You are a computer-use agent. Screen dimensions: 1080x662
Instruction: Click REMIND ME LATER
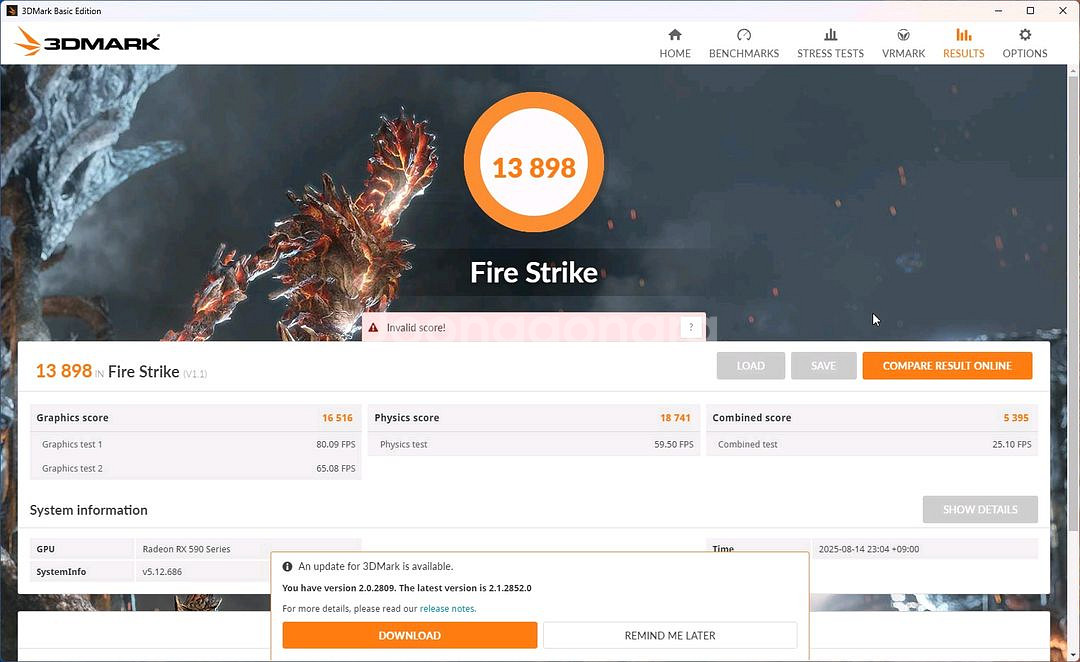(670, 635)
